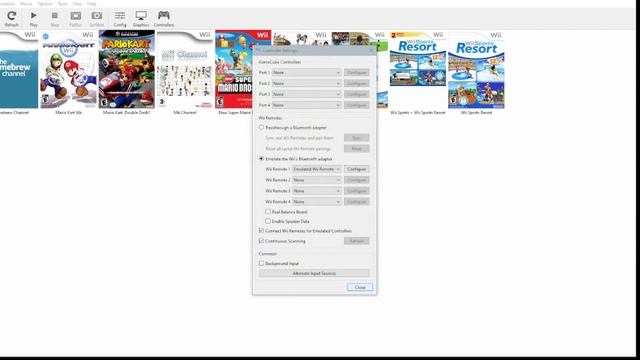Toggle Continuous Scanning checkbox
640x360 pixels.
(261, 241)
